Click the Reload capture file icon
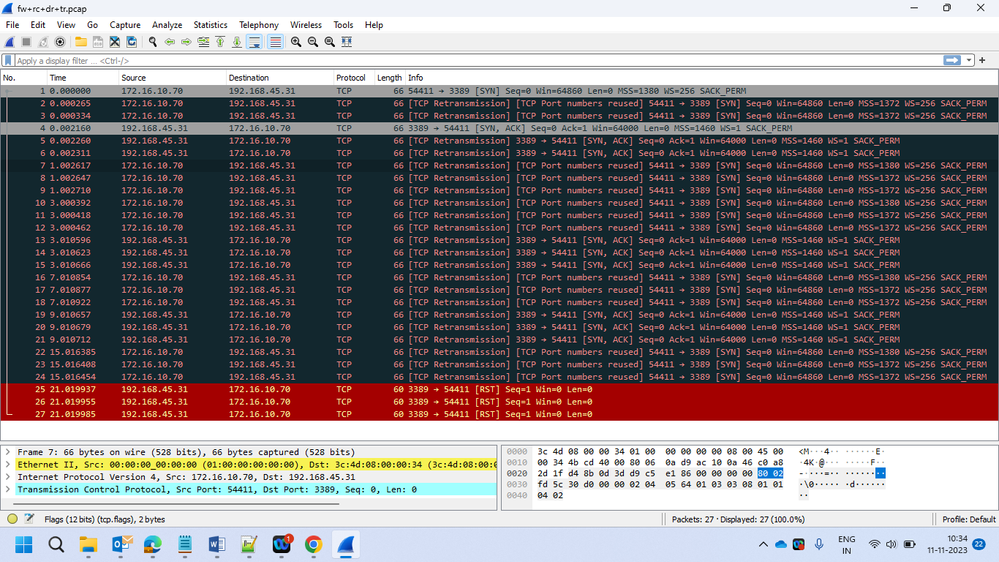 click(x=131, y=42)
